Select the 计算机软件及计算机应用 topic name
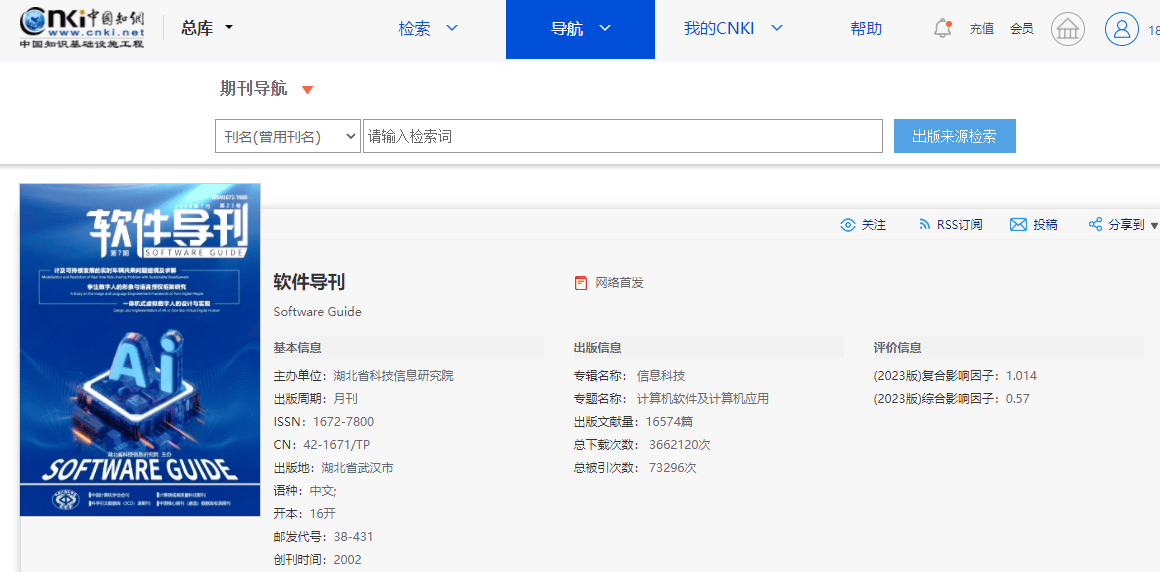Viewport: 1160px width, 572px height. pos(703,399)
